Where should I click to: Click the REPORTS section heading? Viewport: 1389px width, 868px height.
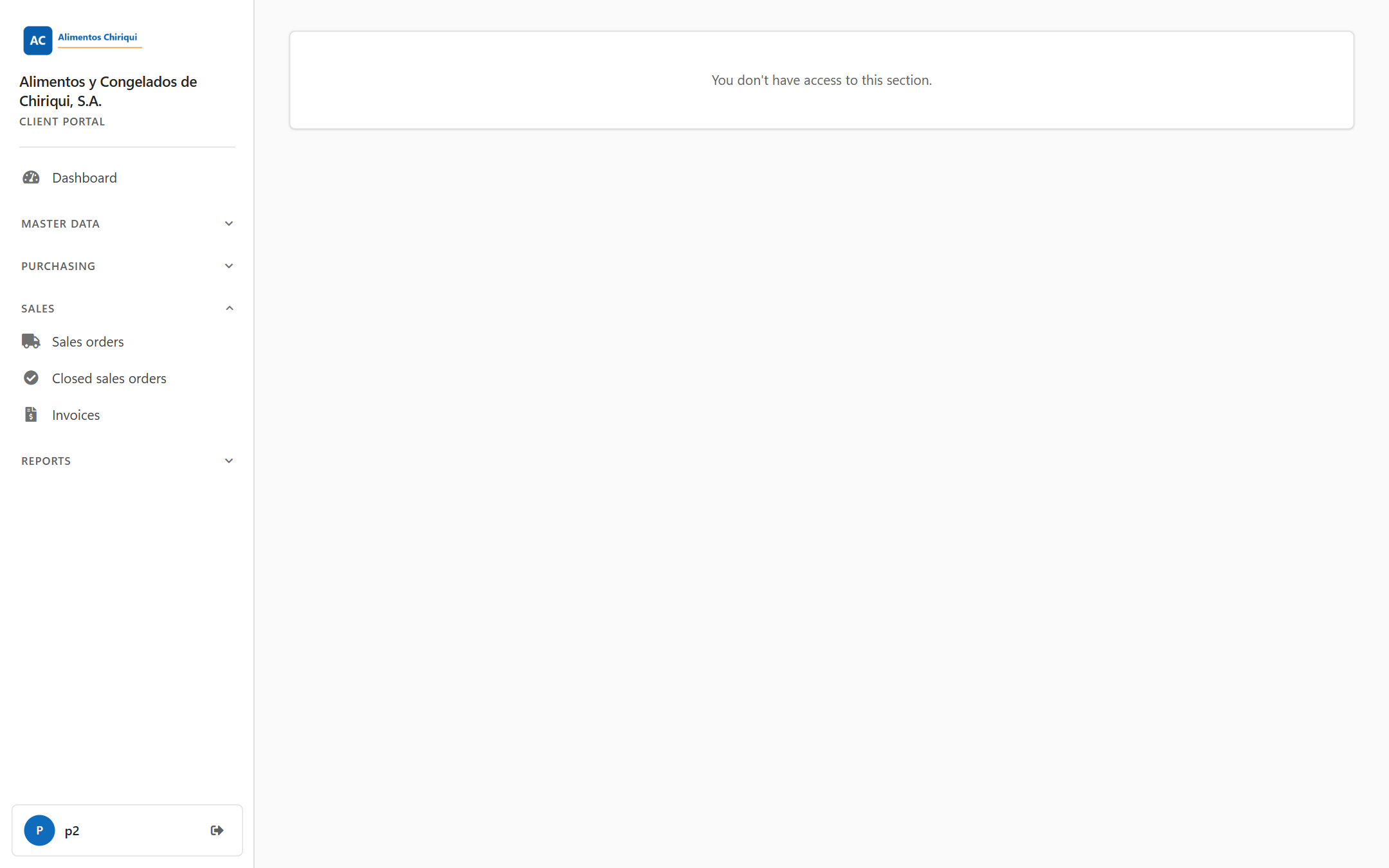click(46, 461)
